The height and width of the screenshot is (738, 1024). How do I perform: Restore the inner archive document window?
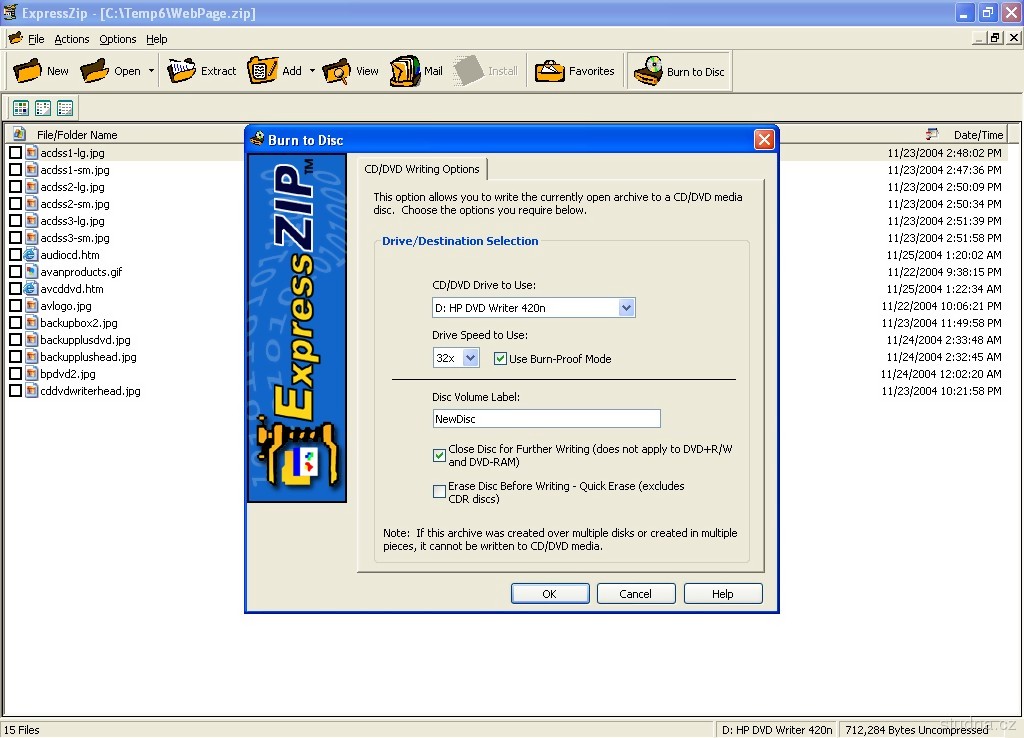pyautogui.click(x=995, y=38)
